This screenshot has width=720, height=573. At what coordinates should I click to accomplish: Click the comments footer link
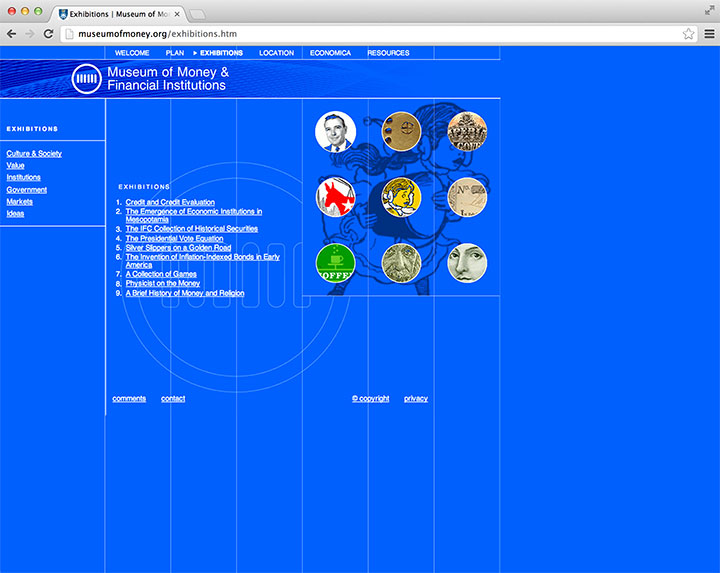pyautogui.click(x=129, y=399)
